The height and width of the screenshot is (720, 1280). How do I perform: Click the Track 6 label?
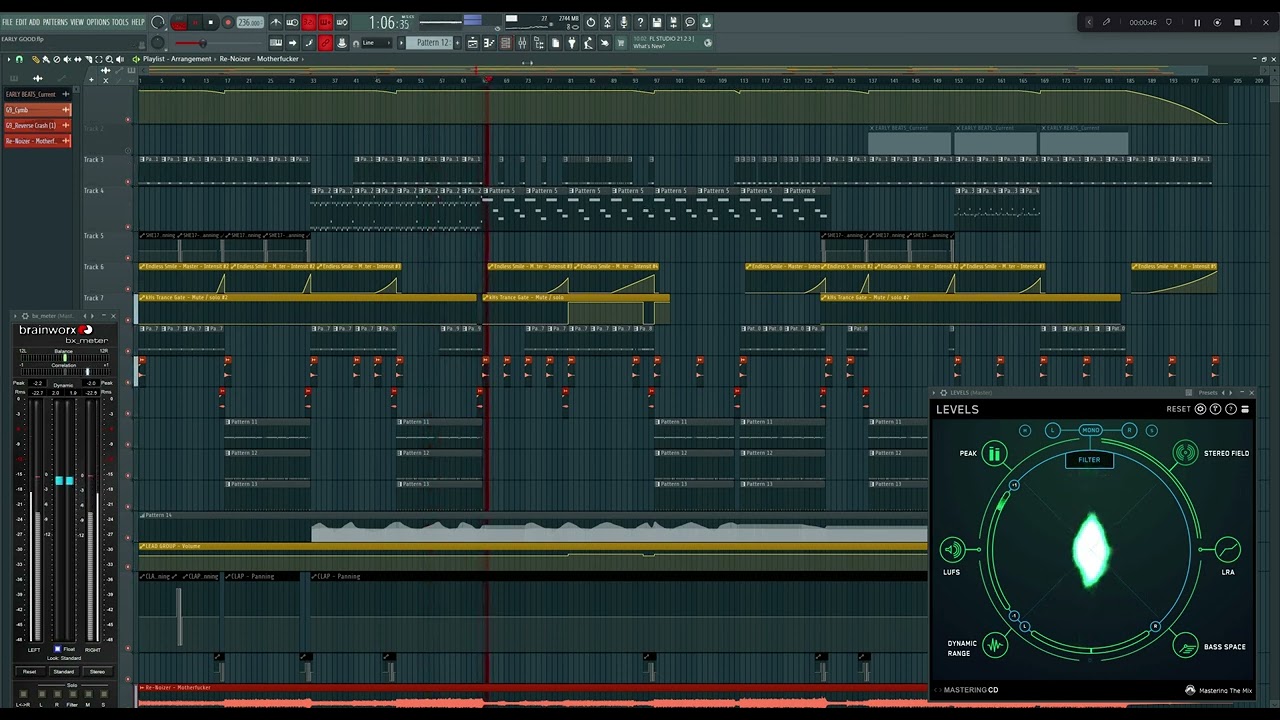point(94,267)
